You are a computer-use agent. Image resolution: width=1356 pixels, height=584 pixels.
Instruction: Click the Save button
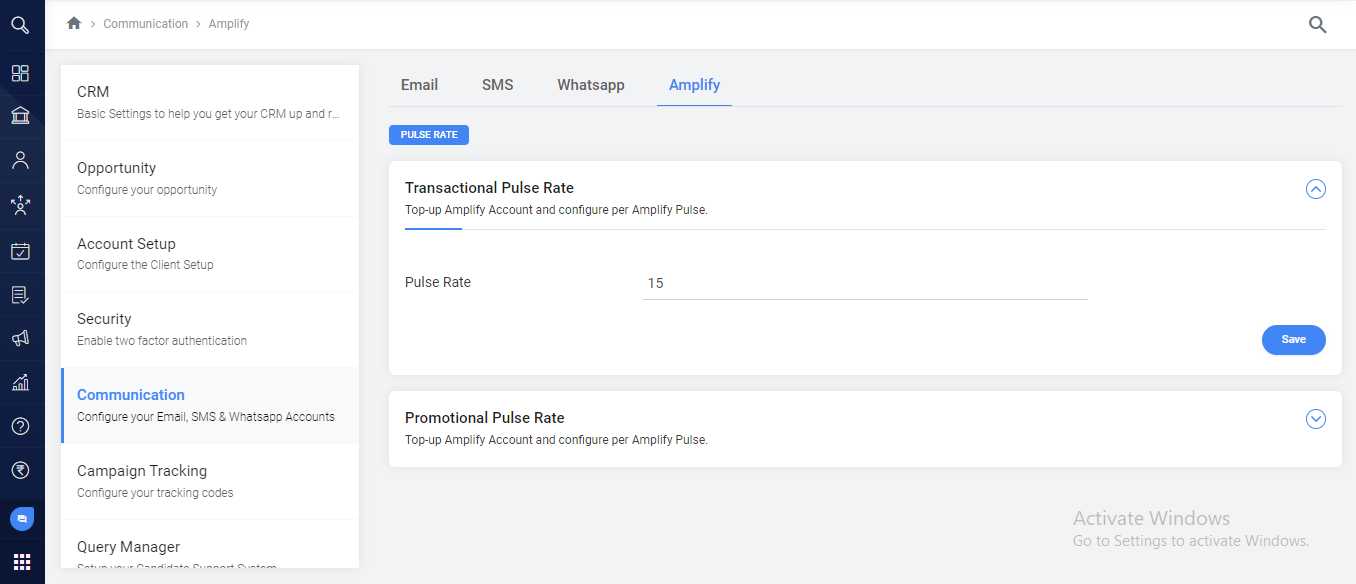click(x=1293, y=340)
